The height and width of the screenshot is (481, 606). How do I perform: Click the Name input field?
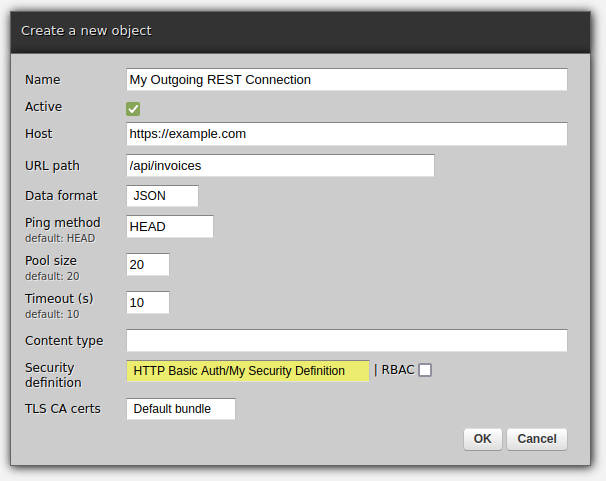tap(346, 80)
